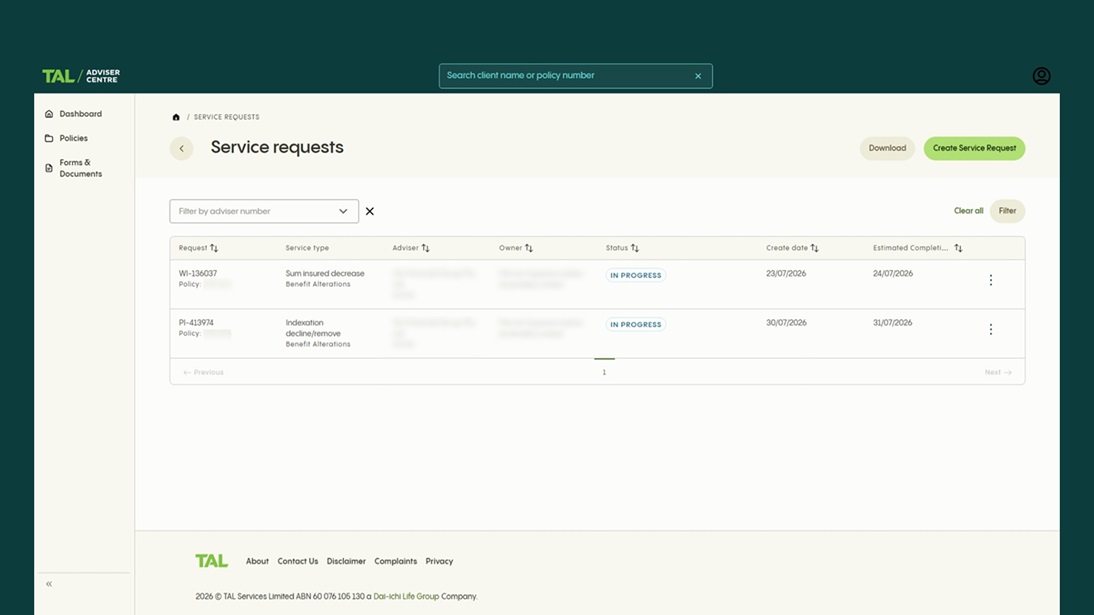1094x615 pixels.
Task: Open the user profile icon
Action: pos(1041,75)
